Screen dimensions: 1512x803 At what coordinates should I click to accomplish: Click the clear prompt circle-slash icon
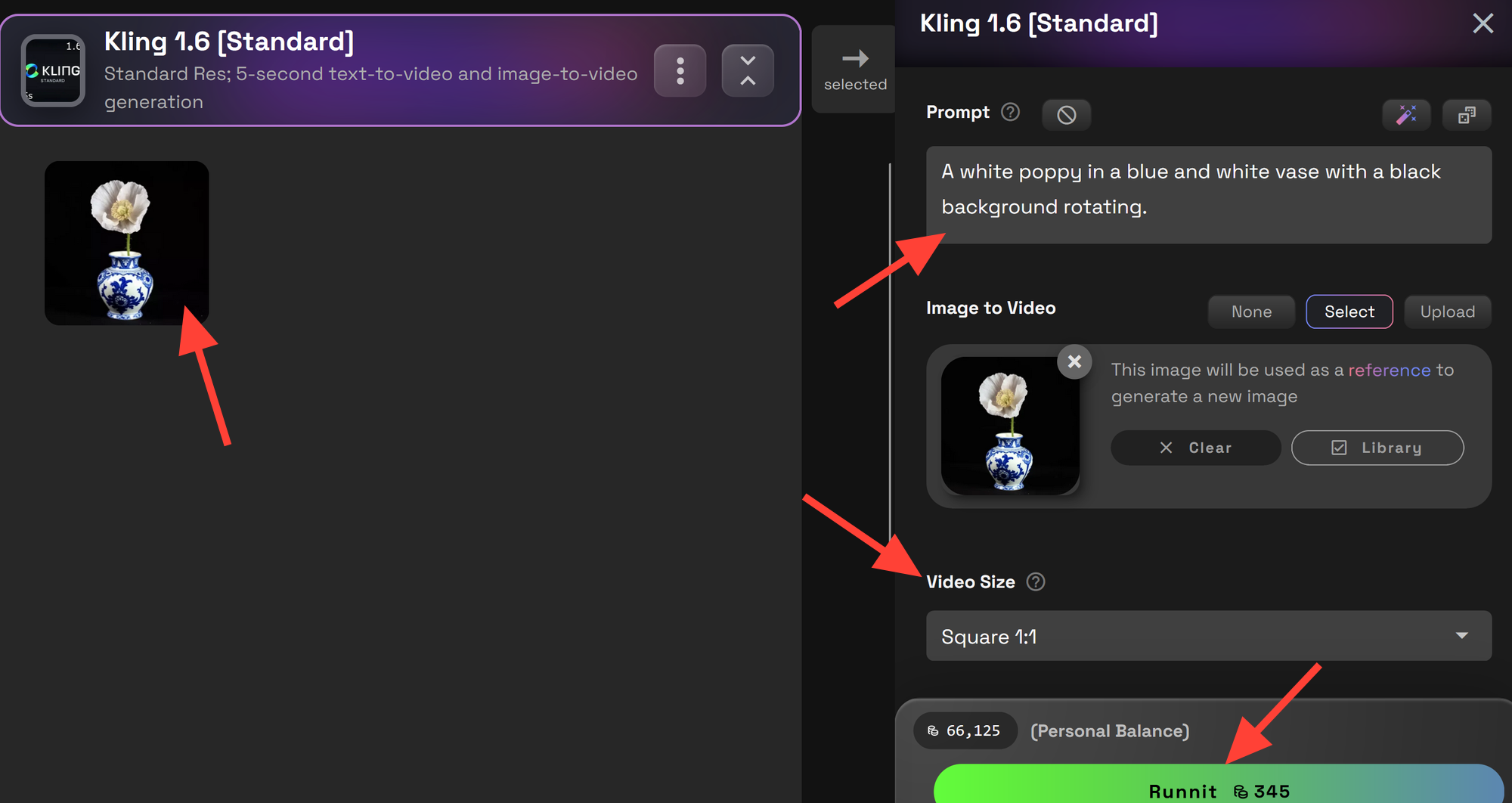1066,115
